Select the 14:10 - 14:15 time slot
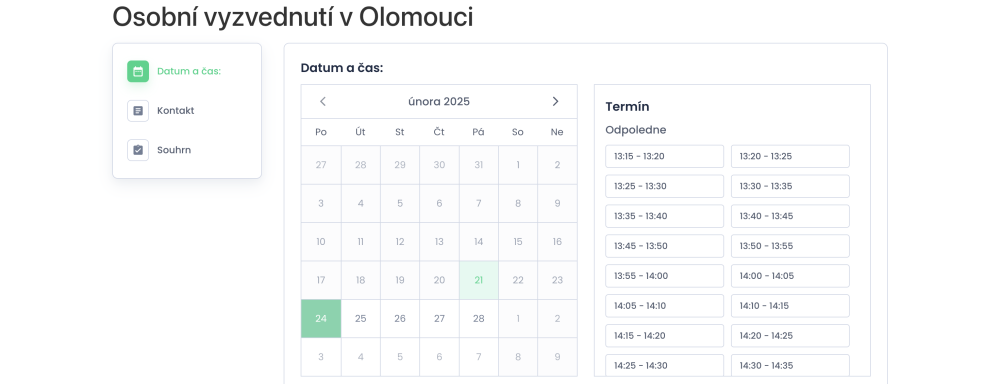The width and height of the screenshot is (1000, 384). click(790, 306)
